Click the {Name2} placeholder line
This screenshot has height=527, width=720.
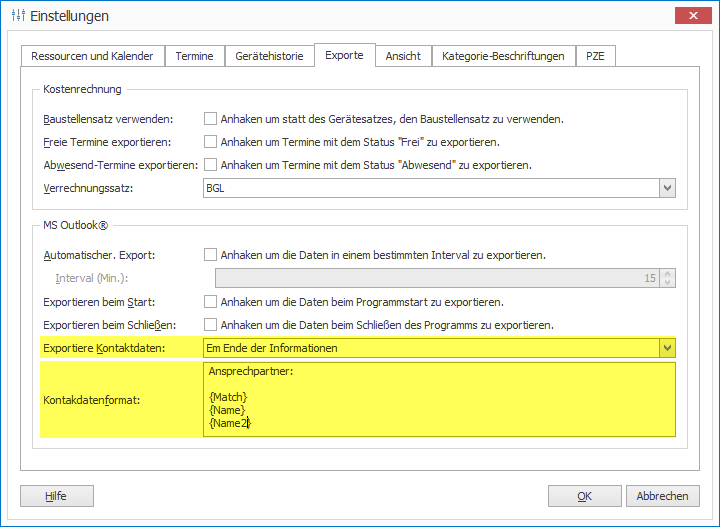(x=230, y=423)
